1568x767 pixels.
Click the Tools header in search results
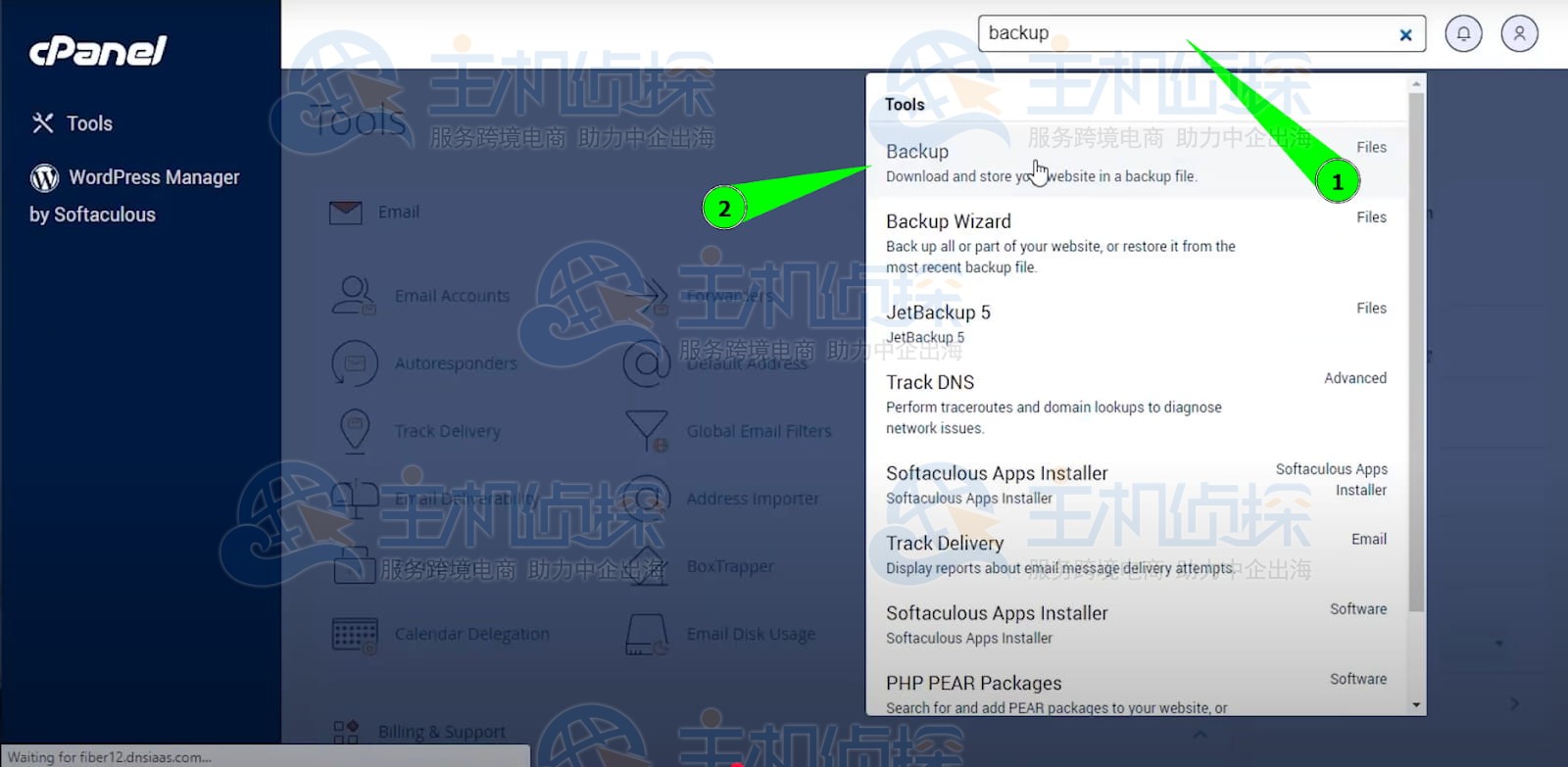905,105
